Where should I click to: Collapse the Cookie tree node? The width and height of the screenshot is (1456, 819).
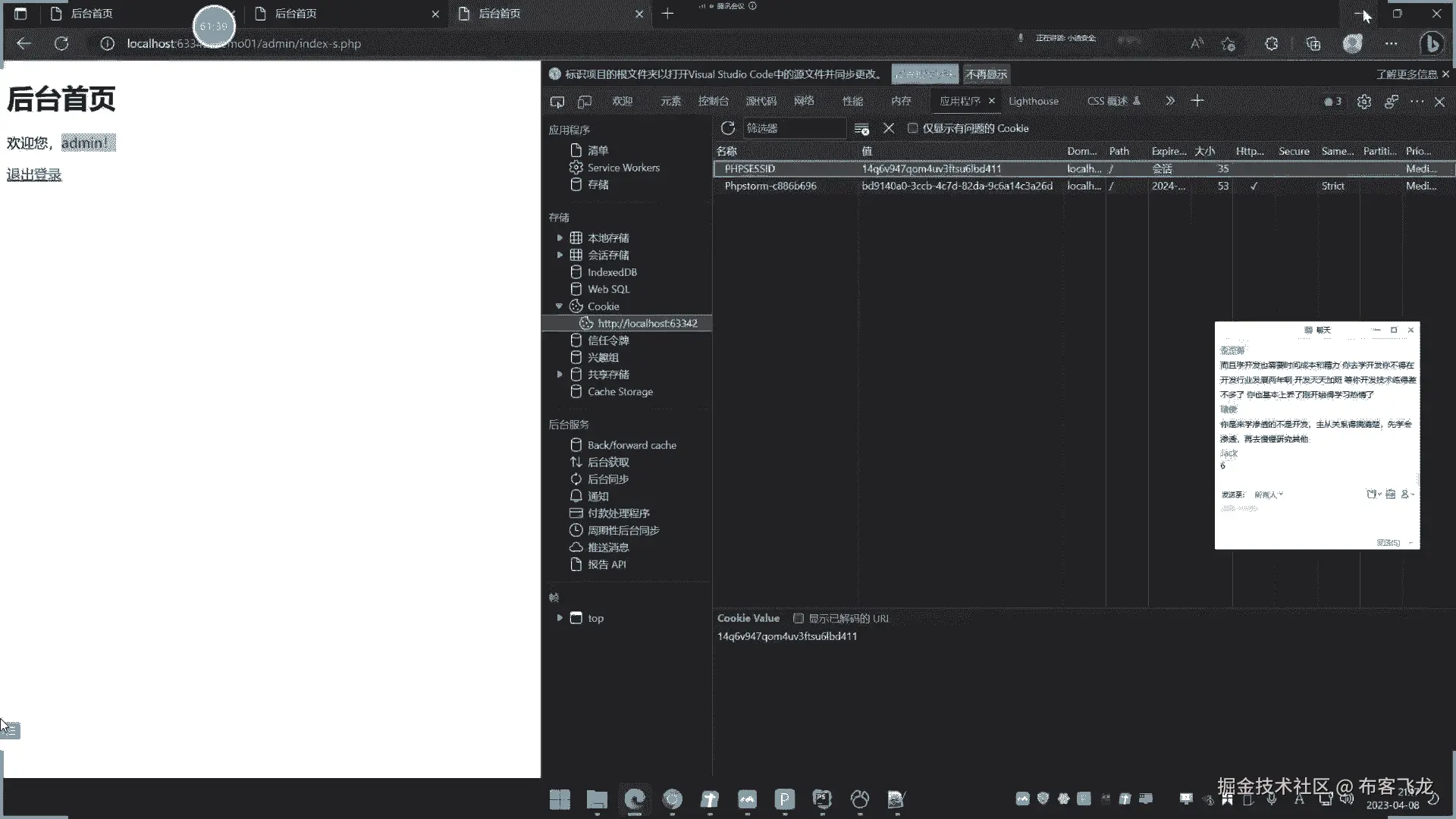560,306
